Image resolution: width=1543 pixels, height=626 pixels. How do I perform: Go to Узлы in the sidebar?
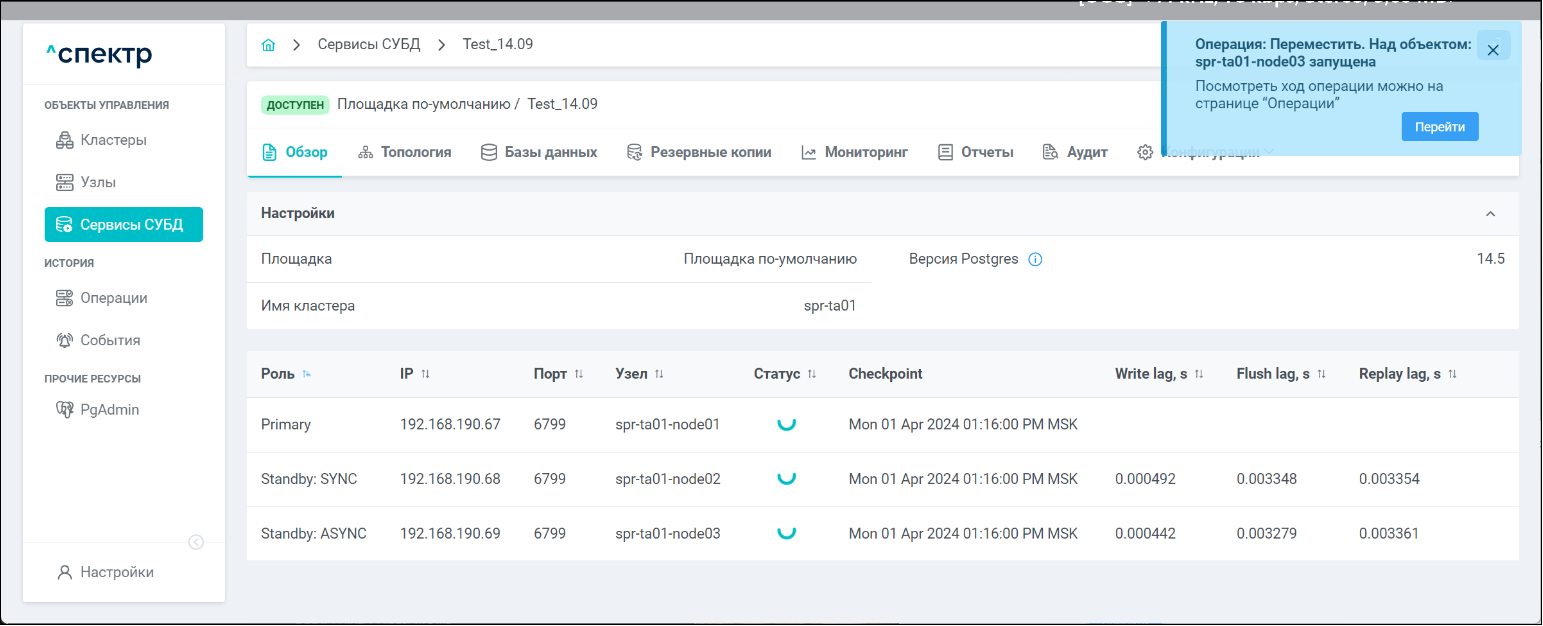click(97, 182)
